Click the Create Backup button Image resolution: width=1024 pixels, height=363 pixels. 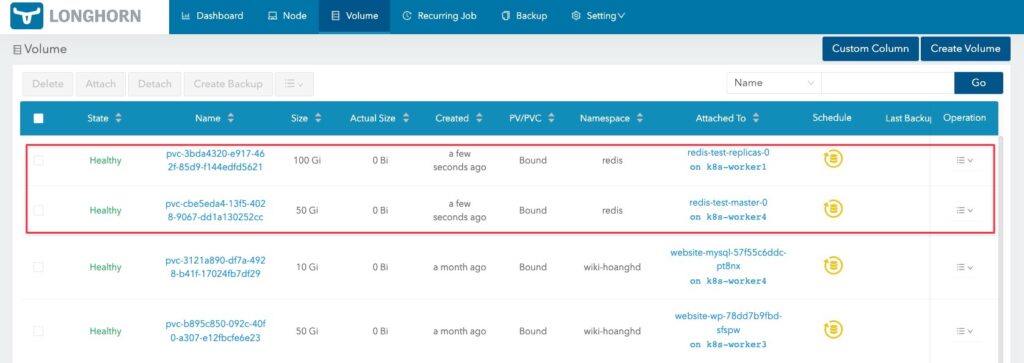coord(228,84)
